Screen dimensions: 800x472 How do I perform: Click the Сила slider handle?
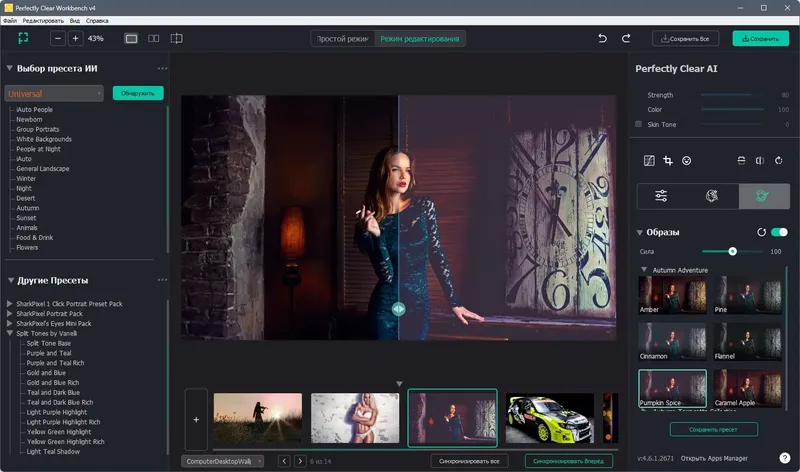point(732,251)
